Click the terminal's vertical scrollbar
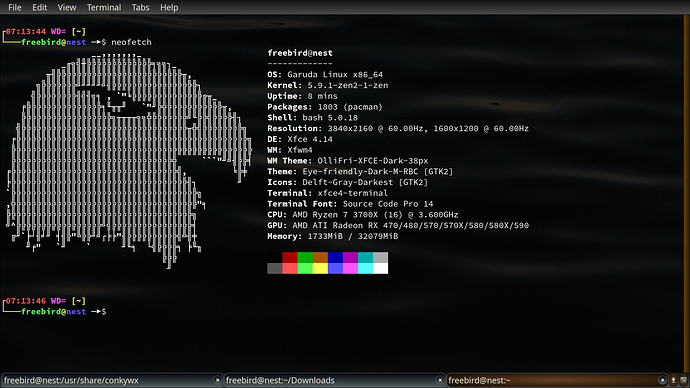The height and width of the screenshot is (388, 690). click(x=686, y=194)
